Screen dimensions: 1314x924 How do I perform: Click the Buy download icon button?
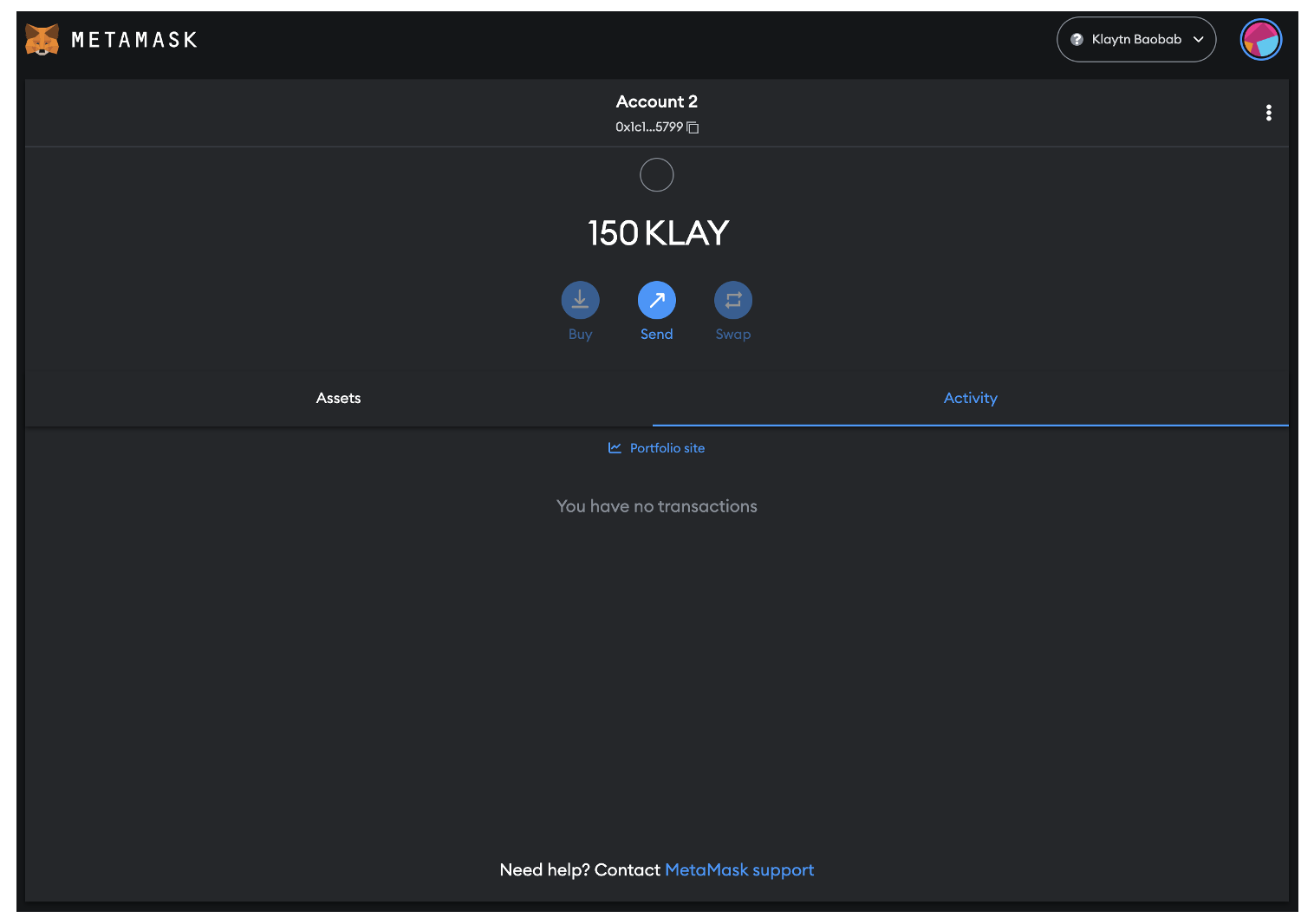(581, 300)
